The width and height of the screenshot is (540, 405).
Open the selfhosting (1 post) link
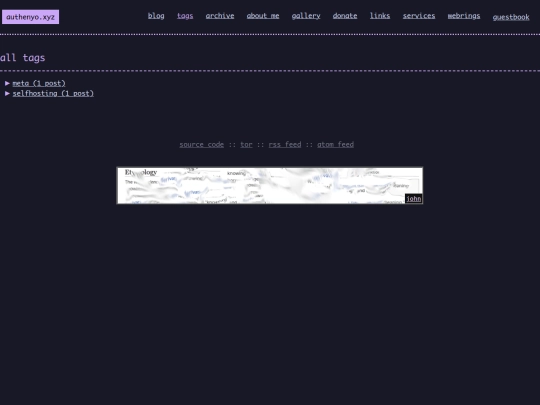click(53, 94)
